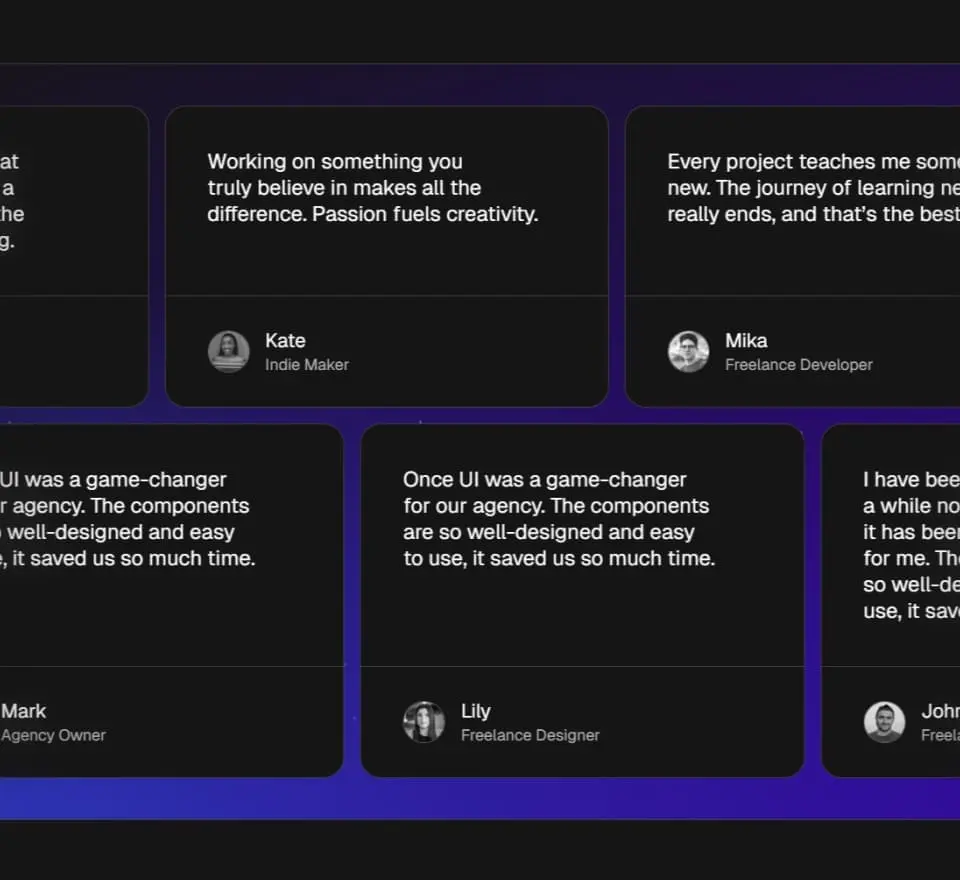Click the cut-off role label under John
Screen dimensions: 960x880
pos(940,735)
